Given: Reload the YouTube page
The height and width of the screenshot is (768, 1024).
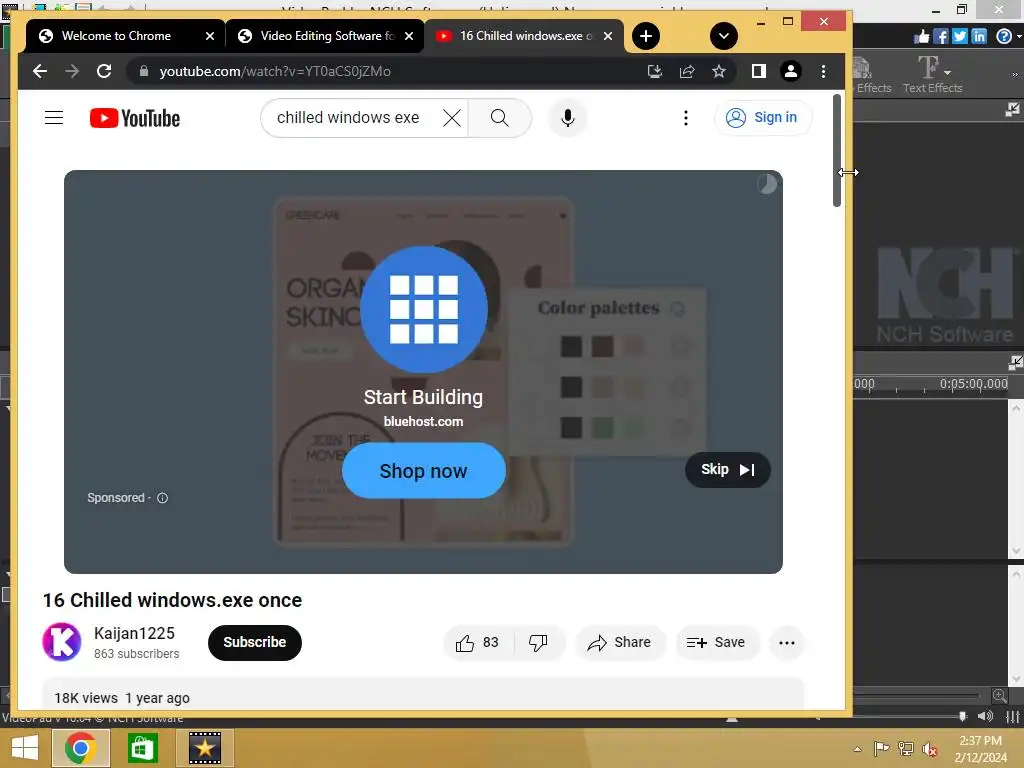Looking at the screenshot, I should 104,71.
